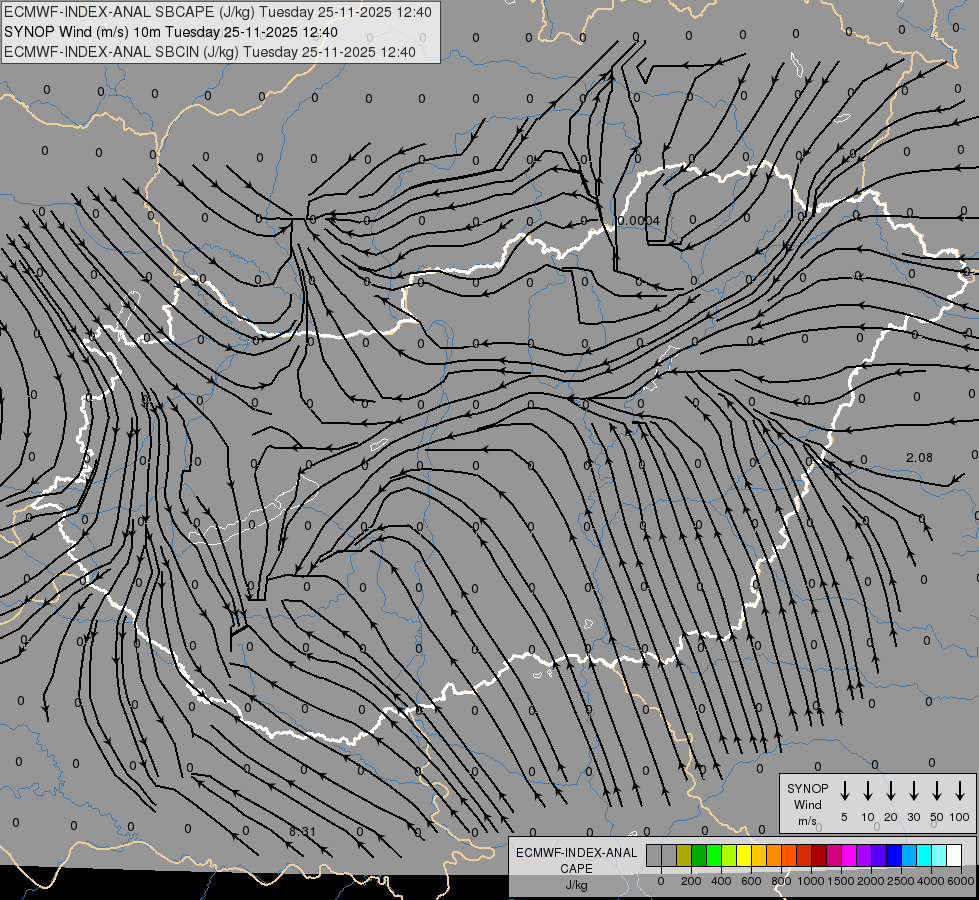Viewport: 979px width, 900px height.
Task: Click the 50 m/s wind arrow in legend
Action: coord(937,791)
